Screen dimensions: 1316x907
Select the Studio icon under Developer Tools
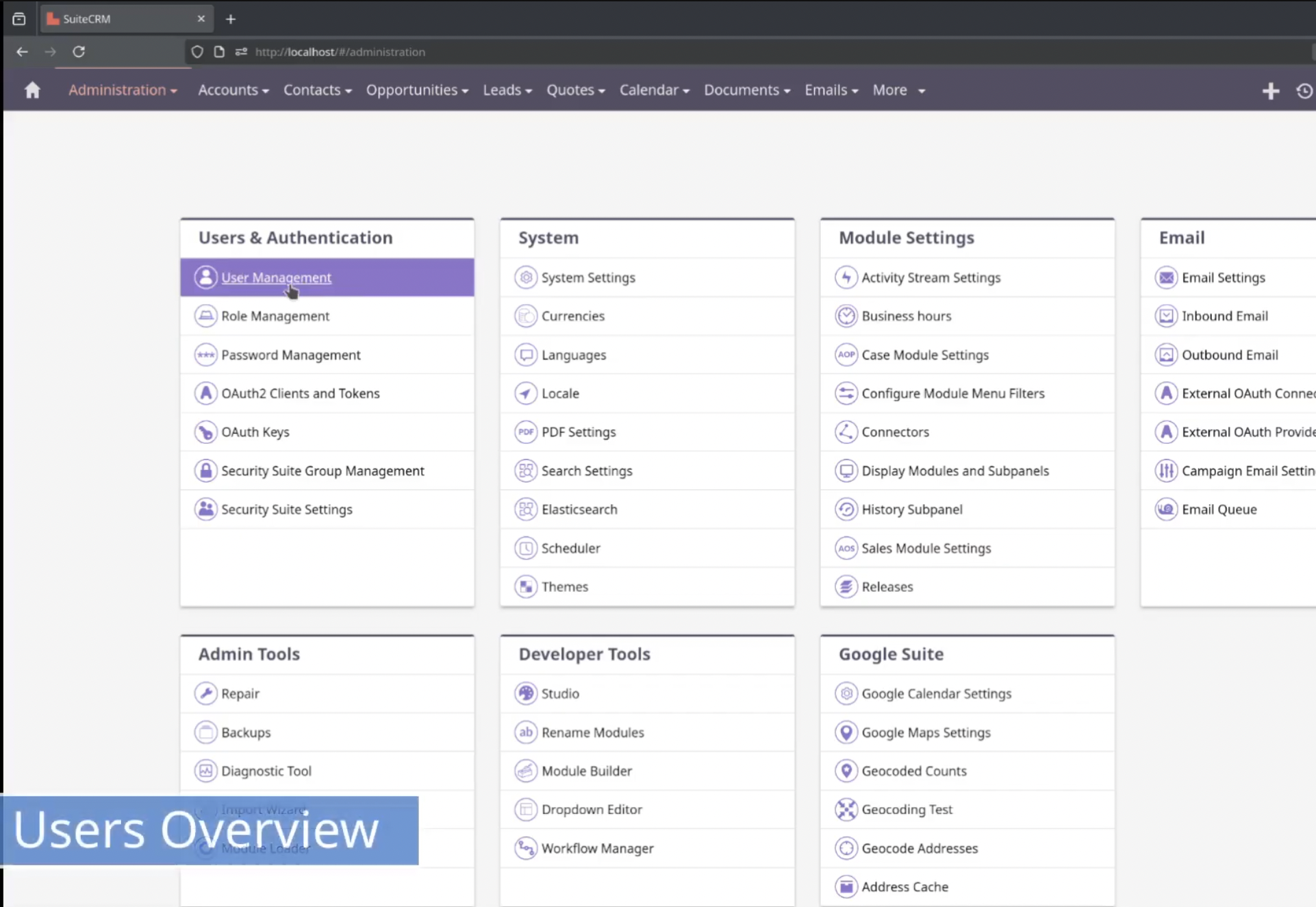[x=525, y=693]
